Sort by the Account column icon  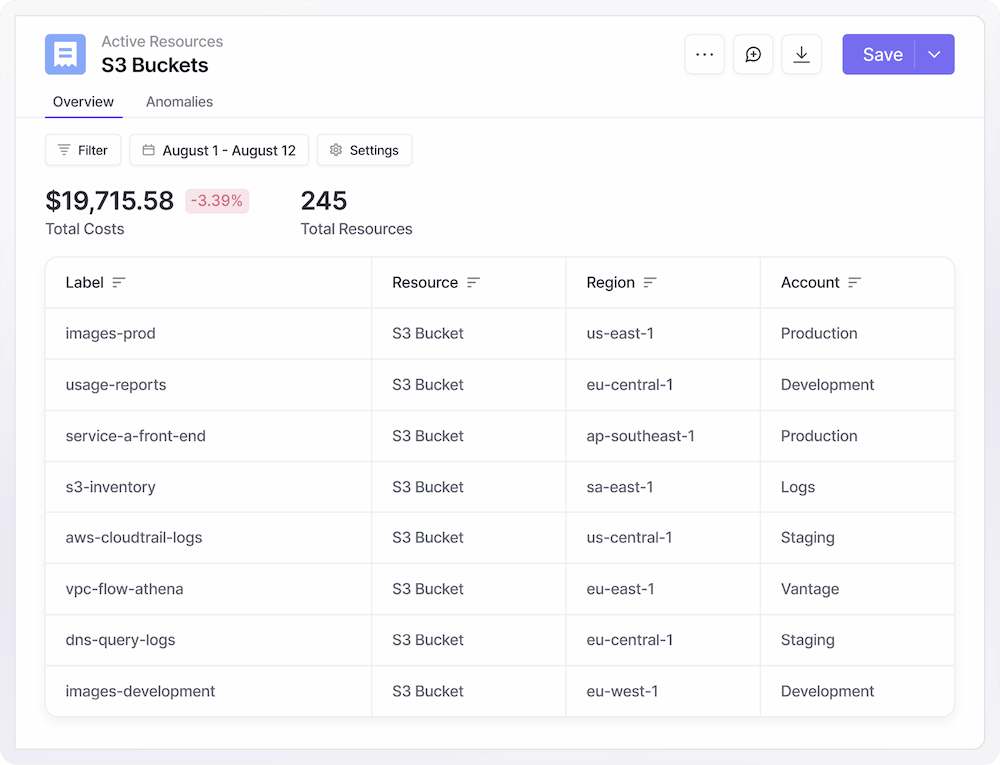(854, 283)
